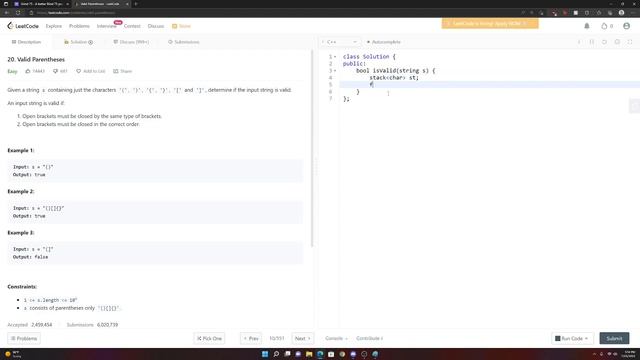Open the Windows Start menu
The width and height of the screenshot is (640, 360).
pyautogui.click(x=265, y=354)
